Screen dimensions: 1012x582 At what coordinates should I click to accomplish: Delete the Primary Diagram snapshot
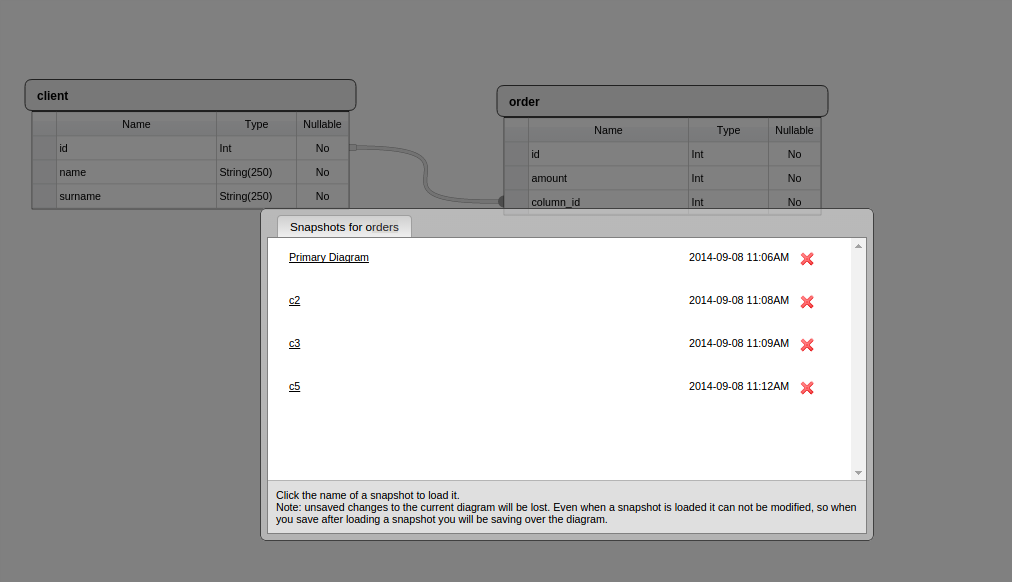tap(807, 259)
